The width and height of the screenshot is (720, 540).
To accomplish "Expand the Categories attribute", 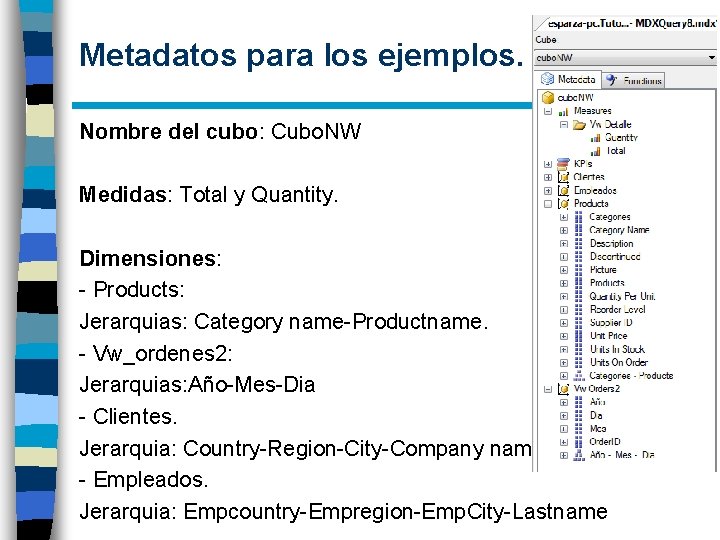I will click(x=564, y=217).
